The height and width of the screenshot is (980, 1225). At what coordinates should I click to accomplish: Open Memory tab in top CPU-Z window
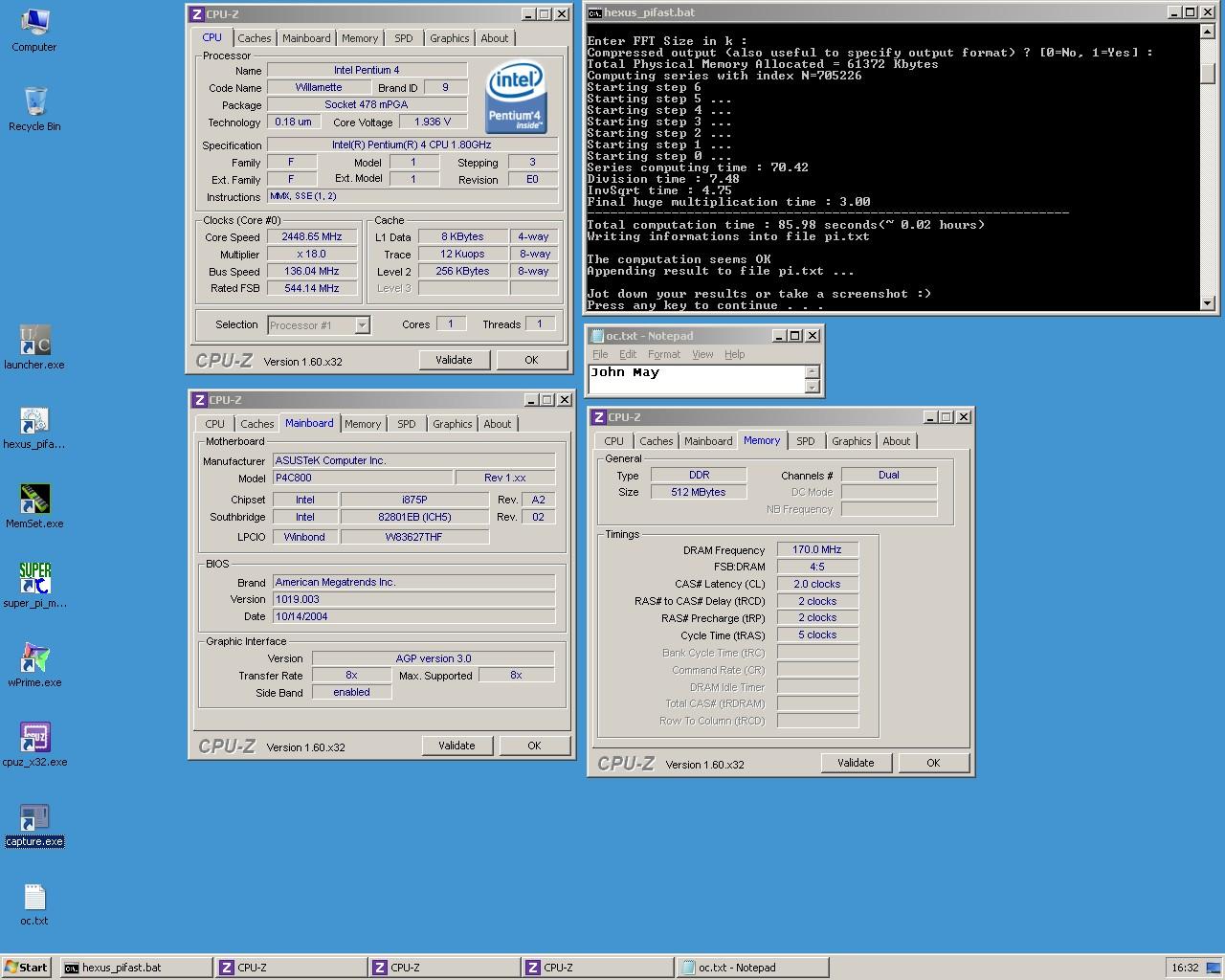360,38
